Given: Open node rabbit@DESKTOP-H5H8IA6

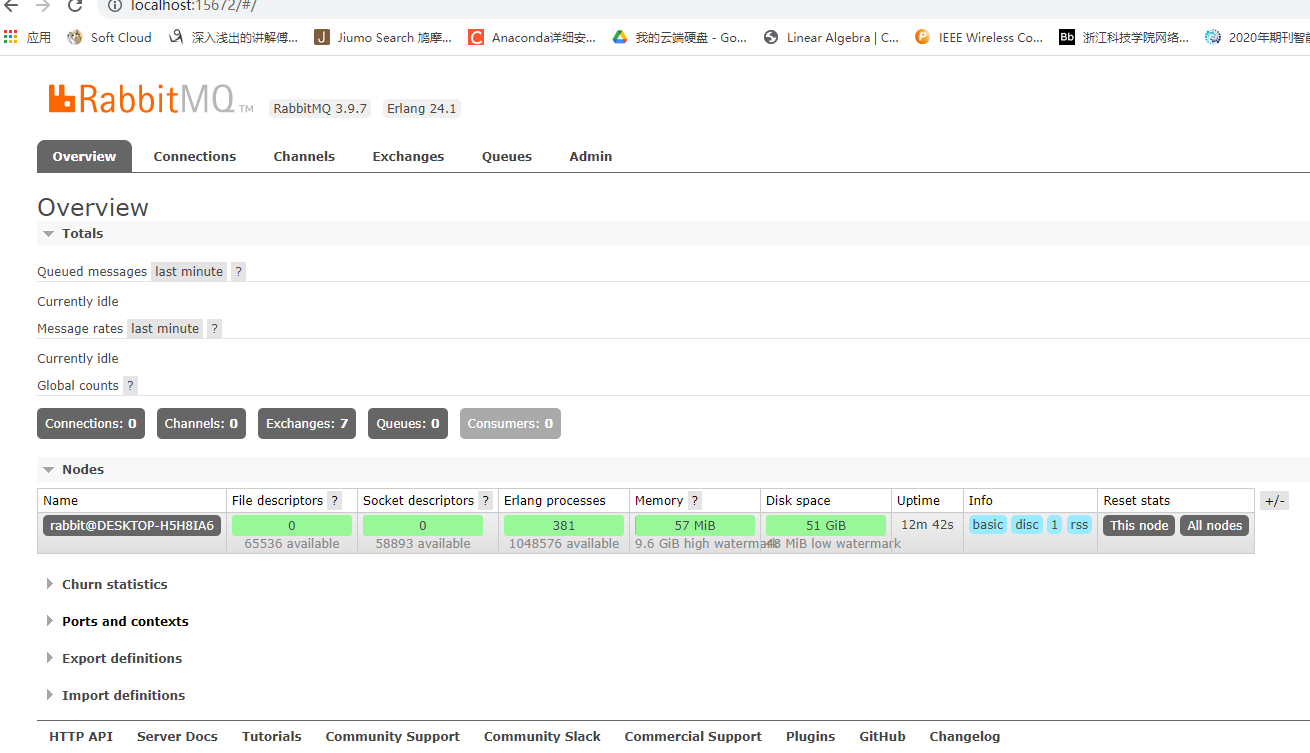Looking at the screenshot, I should (132, 525).
